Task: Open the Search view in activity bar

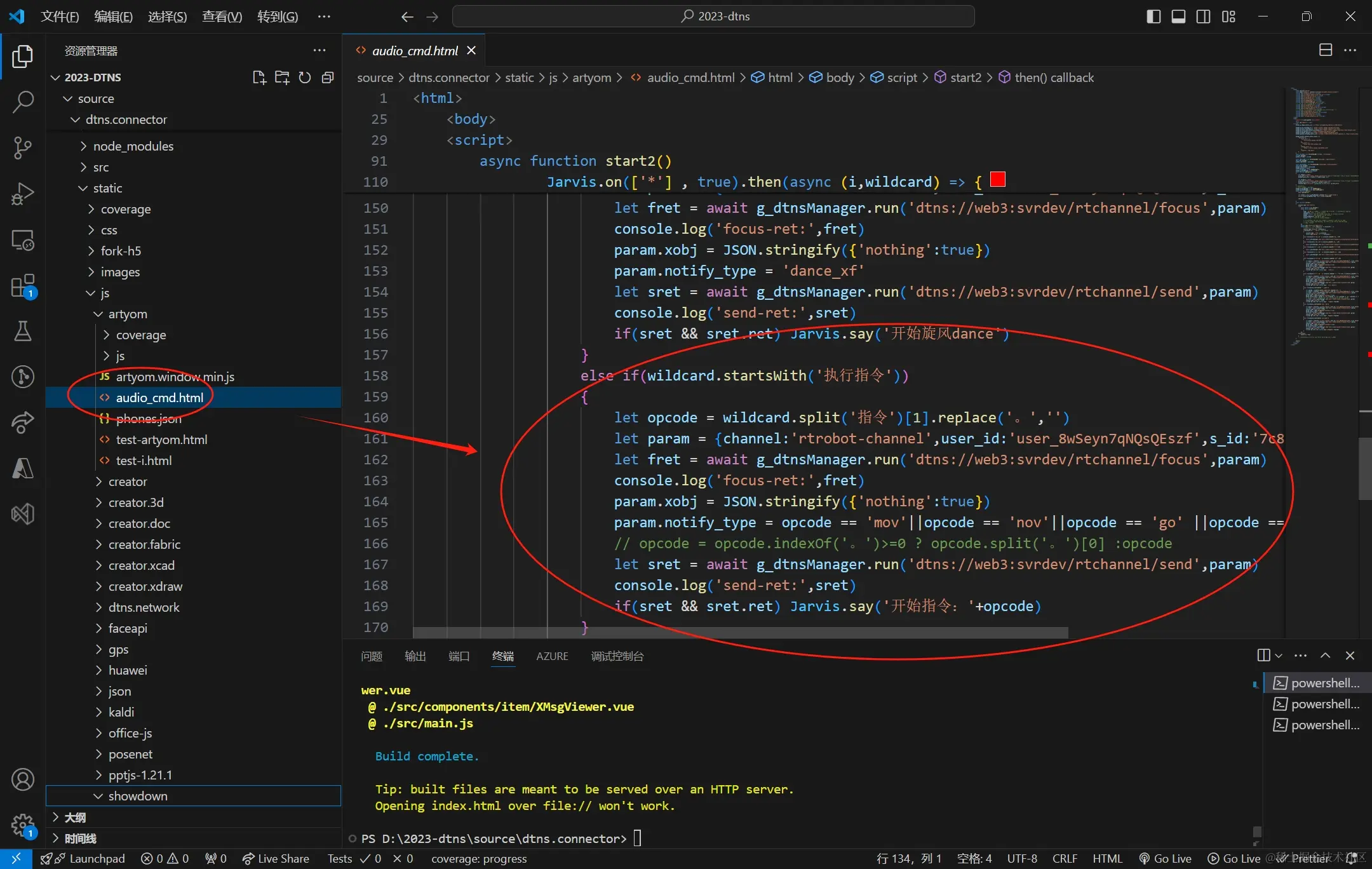Action: [23, 102]
